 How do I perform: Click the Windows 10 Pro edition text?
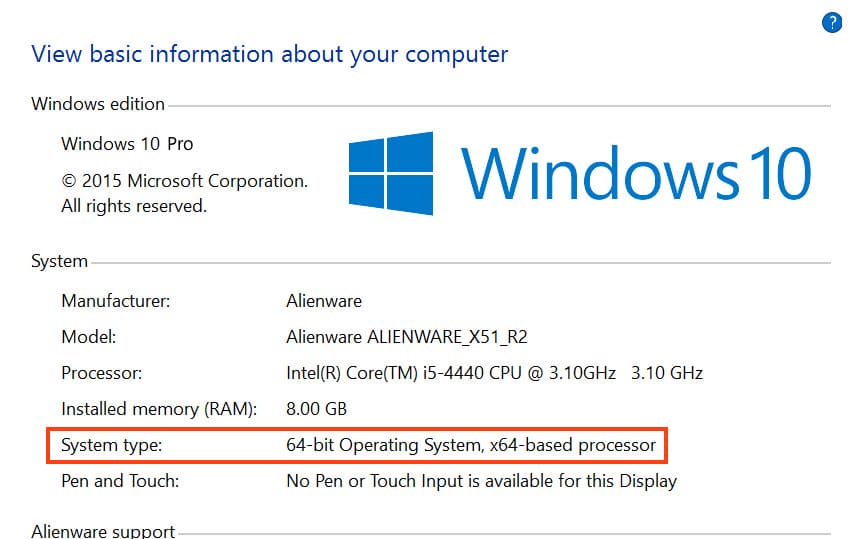click(x=127, y=144)
